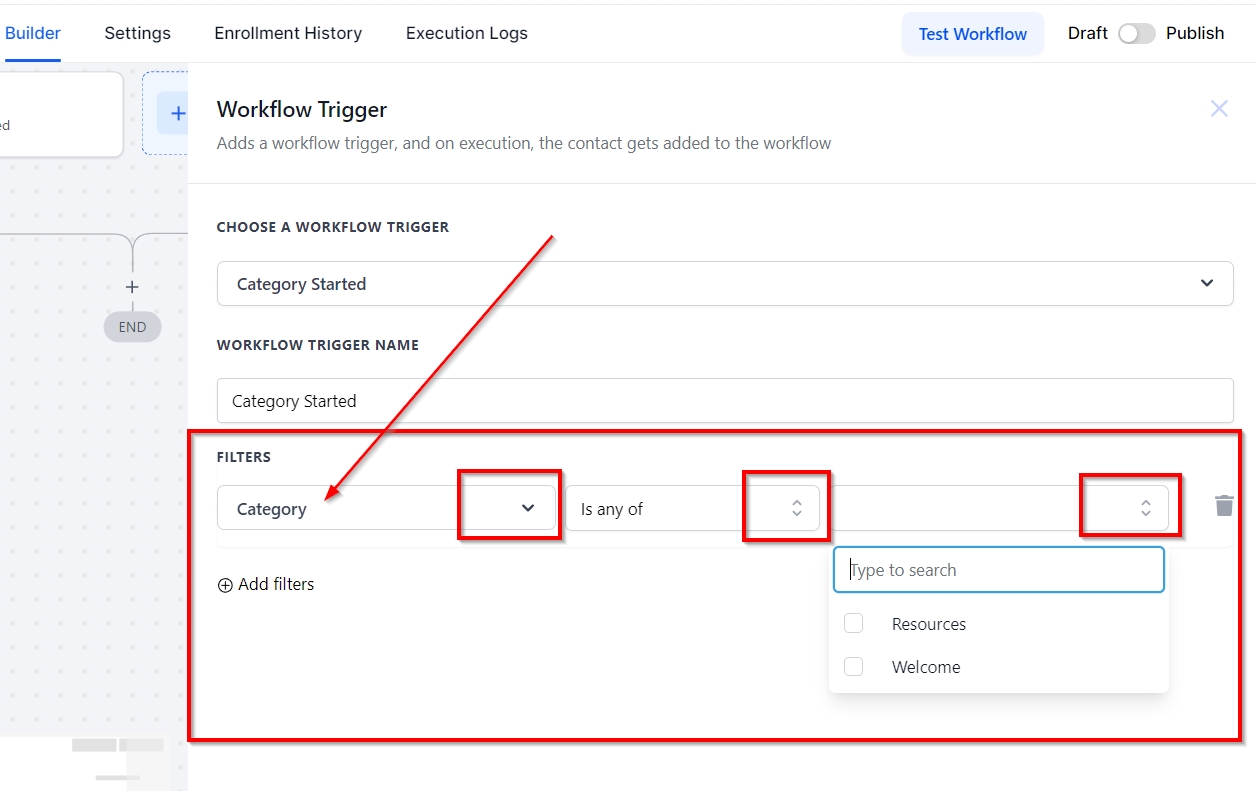This screenshot has height=791, width=1256.
Task: Check the Resources option
Action: (x=854, y=624)
